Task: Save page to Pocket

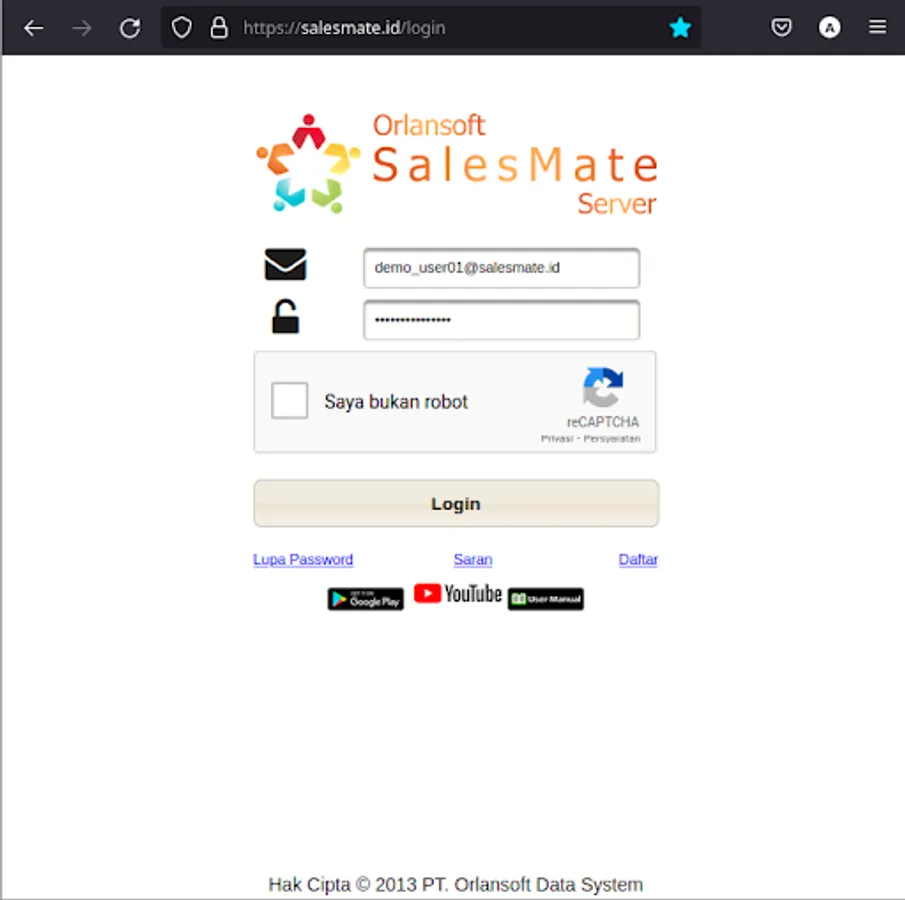Action: tap(781, 27)
